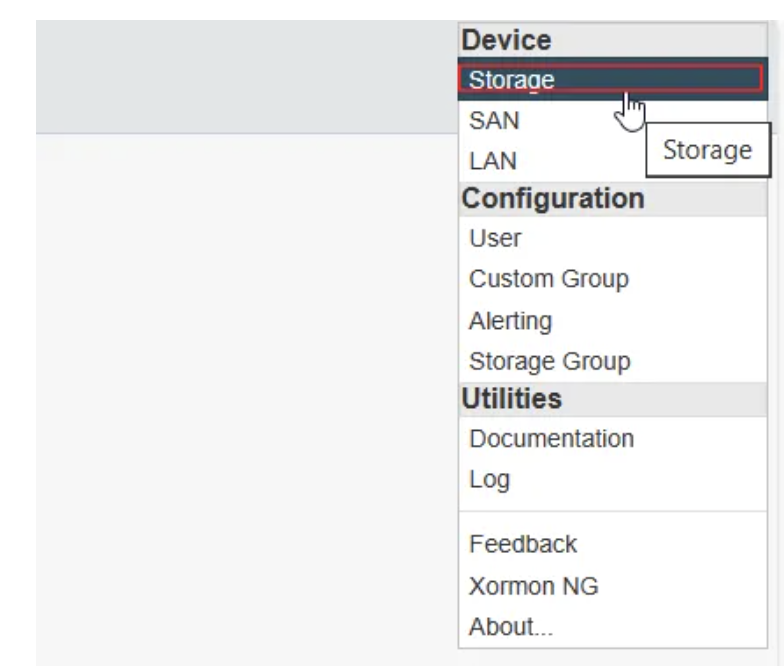784x666 pixels.
Task: Choose Storage Group from Configuration
Action: pos(612,361)
